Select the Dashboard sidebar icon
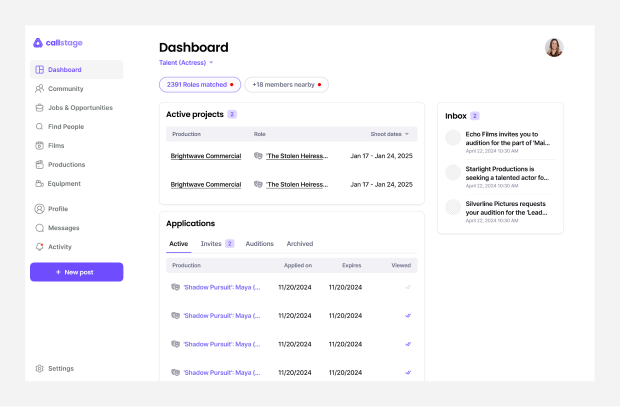This screenshot has width=620, height=407. point(40,70)
